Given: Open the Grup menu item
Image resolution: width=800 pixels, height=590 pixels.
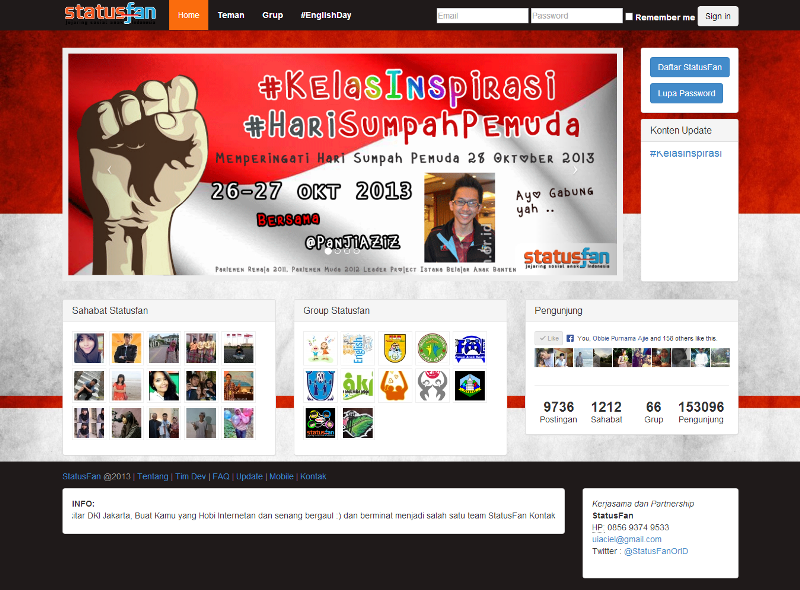Looking at the screenshot, I should coord(272,15).
